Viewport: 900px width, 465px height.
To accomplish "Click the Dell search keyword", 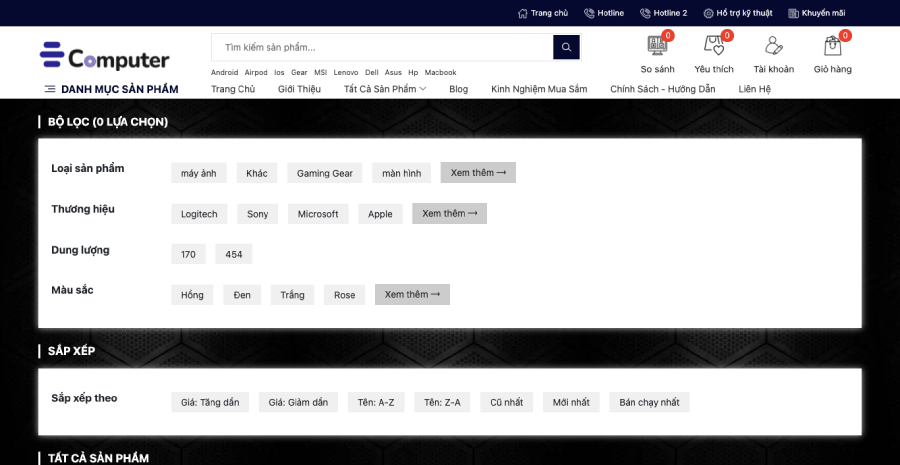I will click(371, 72).
